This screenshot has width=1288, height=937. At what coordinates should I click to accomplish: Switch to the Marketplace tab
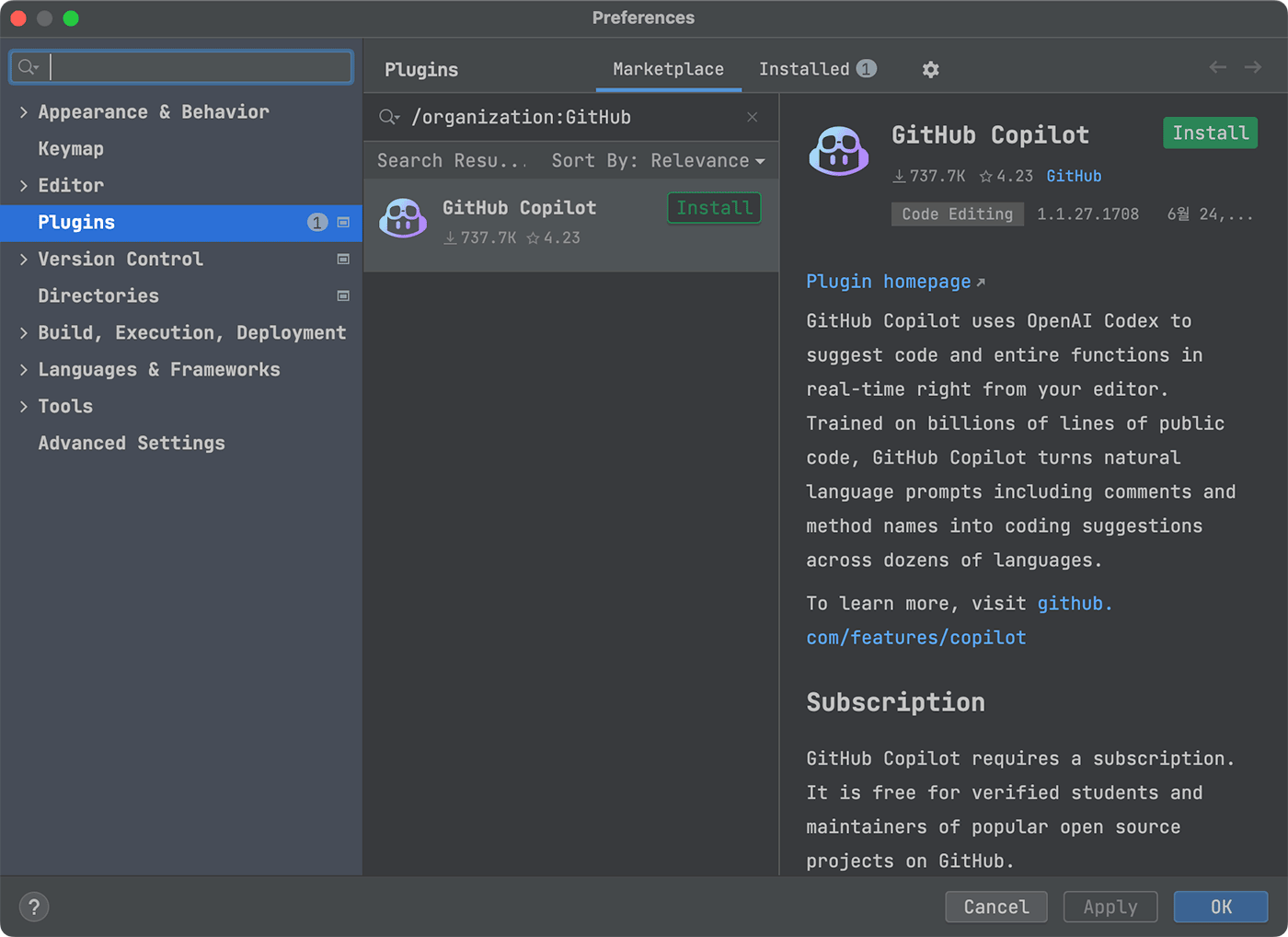tap(668, 69)
